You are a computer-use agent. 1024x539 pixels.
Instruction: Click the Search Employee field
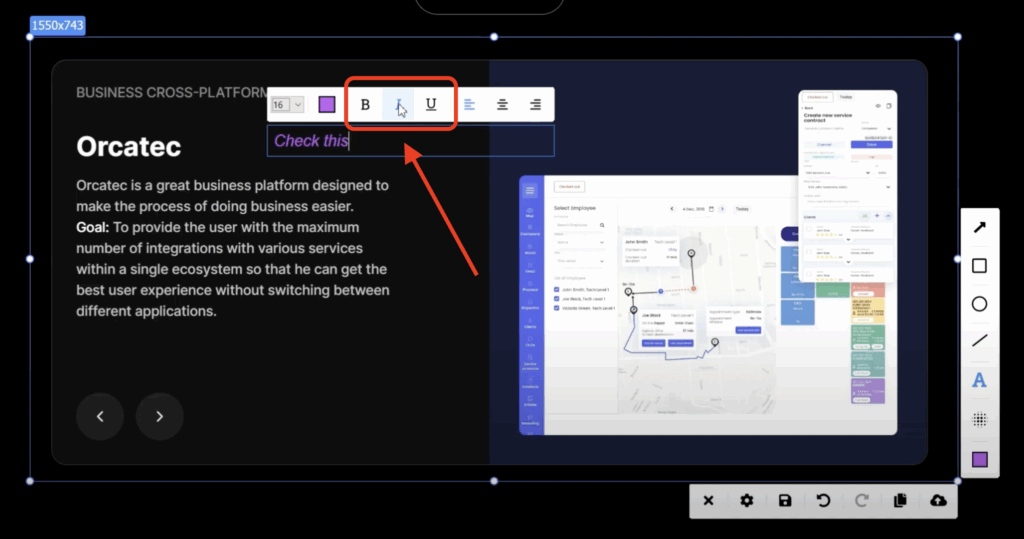coord(580,225)
